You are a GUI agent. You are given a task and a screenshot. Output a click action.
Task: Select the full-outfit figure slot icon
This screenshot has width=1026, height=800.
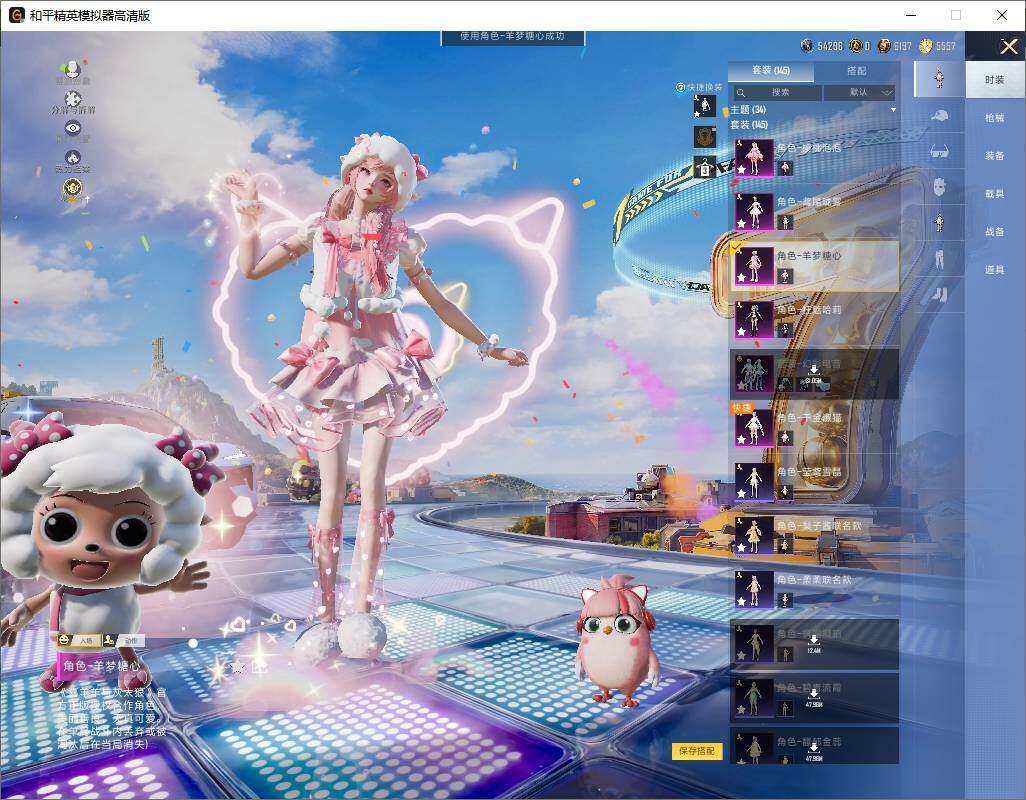pos(939,78)
